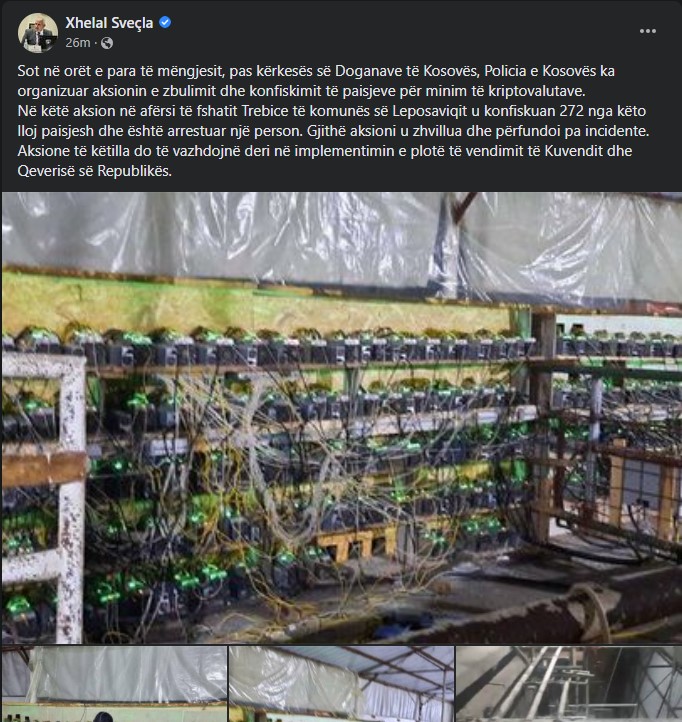Click the words "Qeverisë së Republikës"
Image resolution: width=682 pixels, height=722 pixels.
(94, 171)
